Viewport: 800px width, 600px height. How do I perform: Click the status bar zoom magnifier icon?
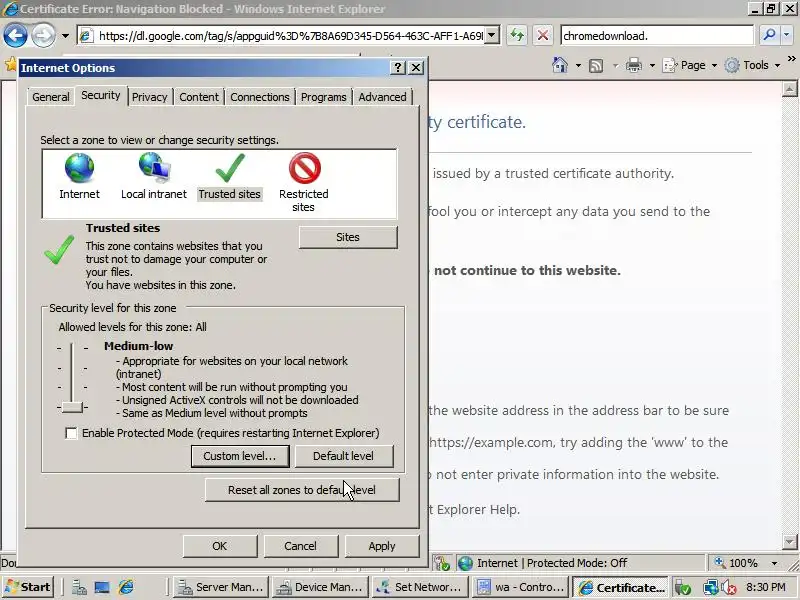(x=719, y=563)
